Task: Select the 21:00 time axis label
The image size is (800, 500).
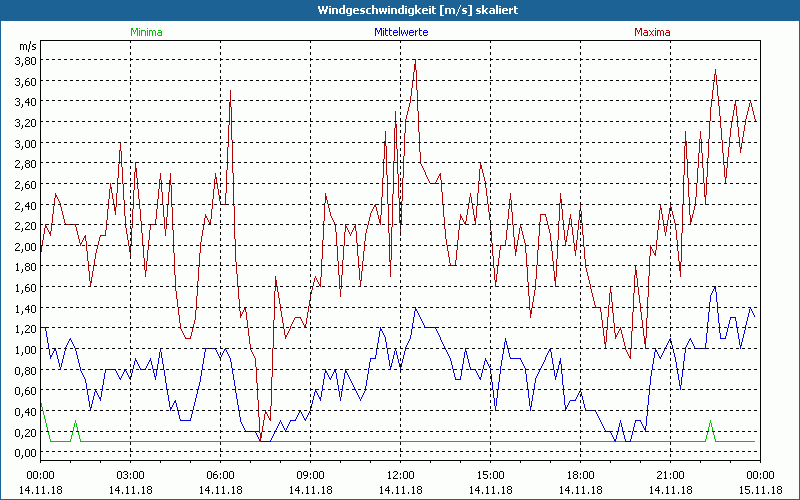Action: (x=670, y=474)
